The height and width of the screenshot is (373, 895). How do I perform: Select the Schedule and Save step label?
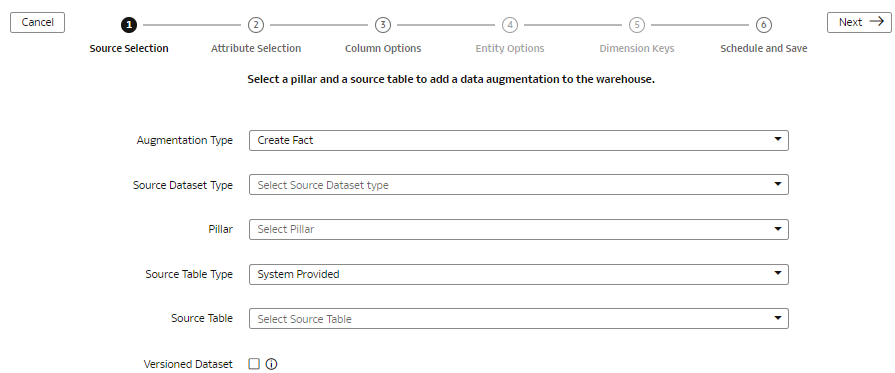(764, 49)
